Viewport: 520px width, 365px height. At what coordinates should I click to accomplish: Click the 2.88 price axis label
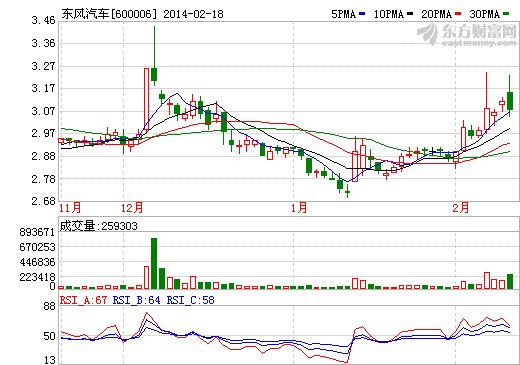pos(43,156)
